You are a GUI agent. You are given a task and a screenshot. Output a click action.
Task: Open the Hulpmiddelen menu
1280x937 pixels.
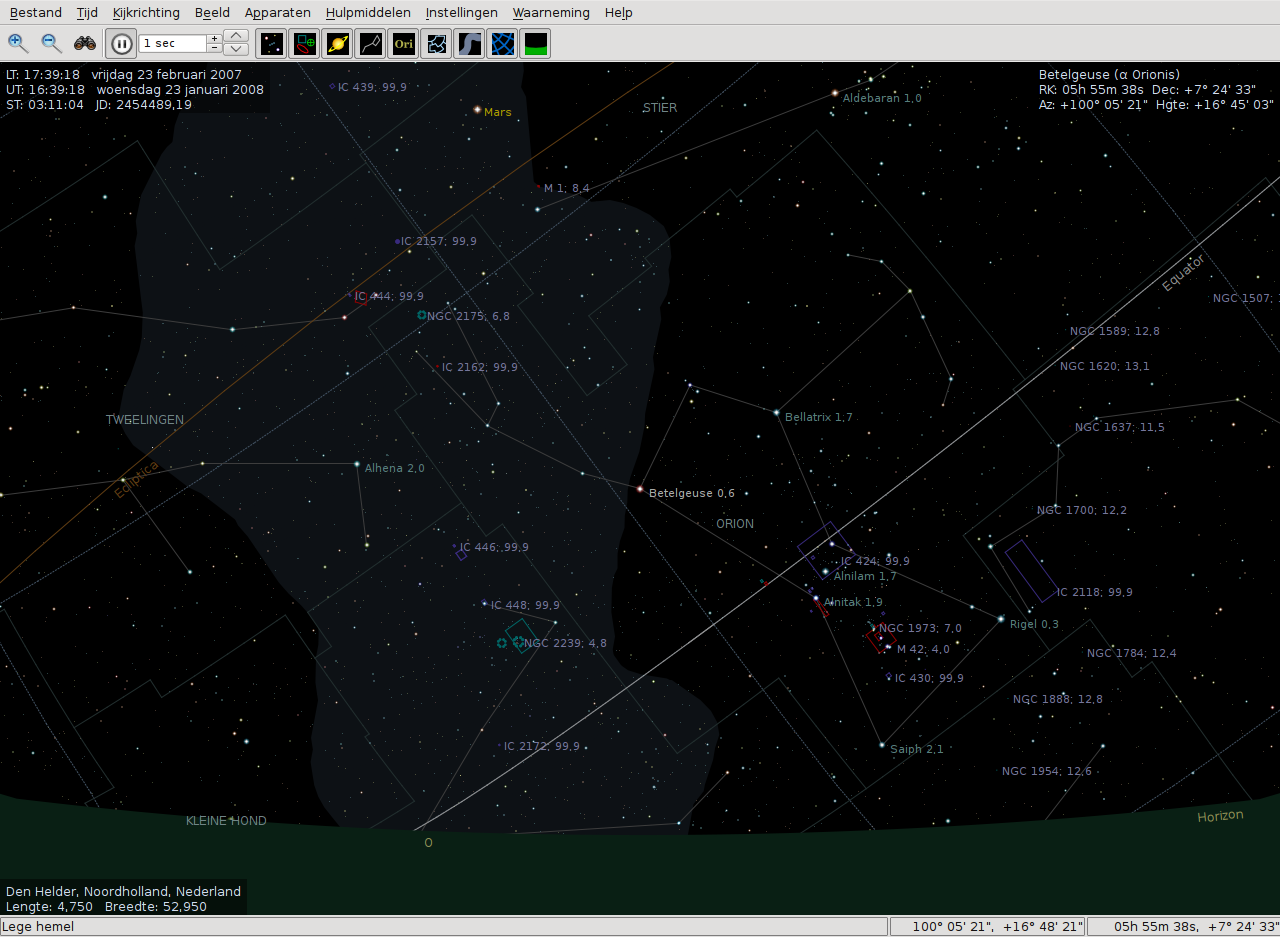[368, 13]
